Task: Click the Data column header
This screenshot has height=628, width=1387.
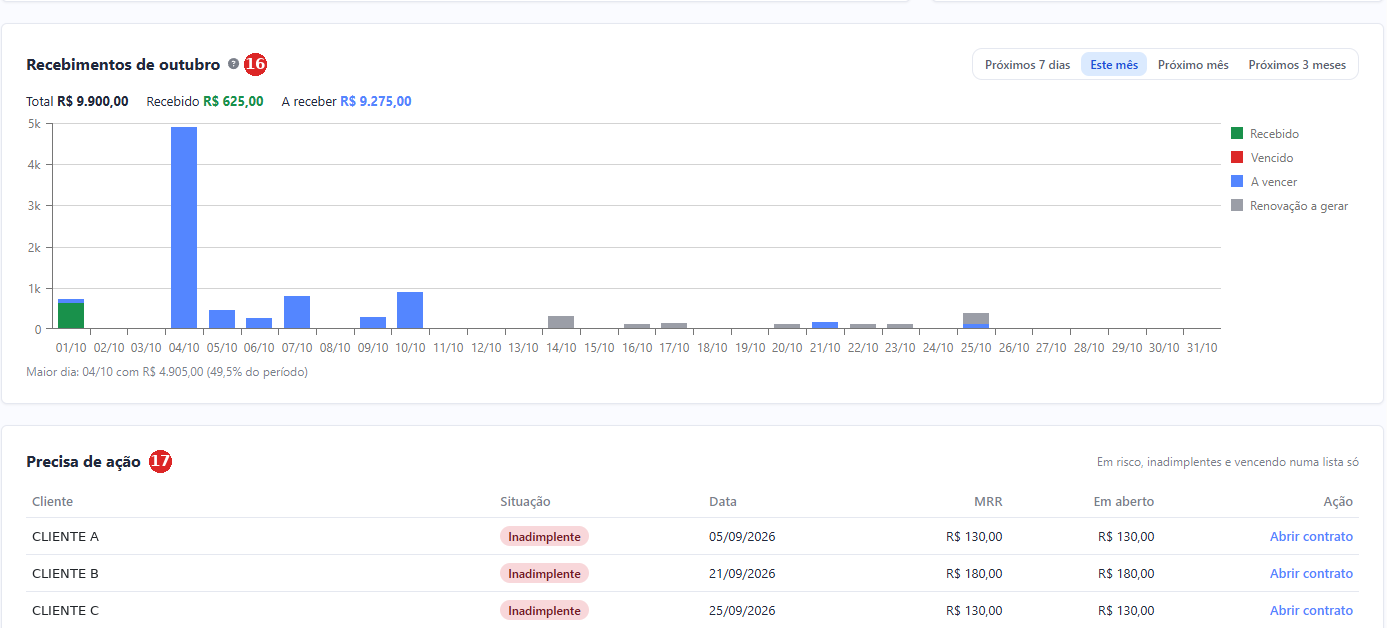Action: point(723,502)
